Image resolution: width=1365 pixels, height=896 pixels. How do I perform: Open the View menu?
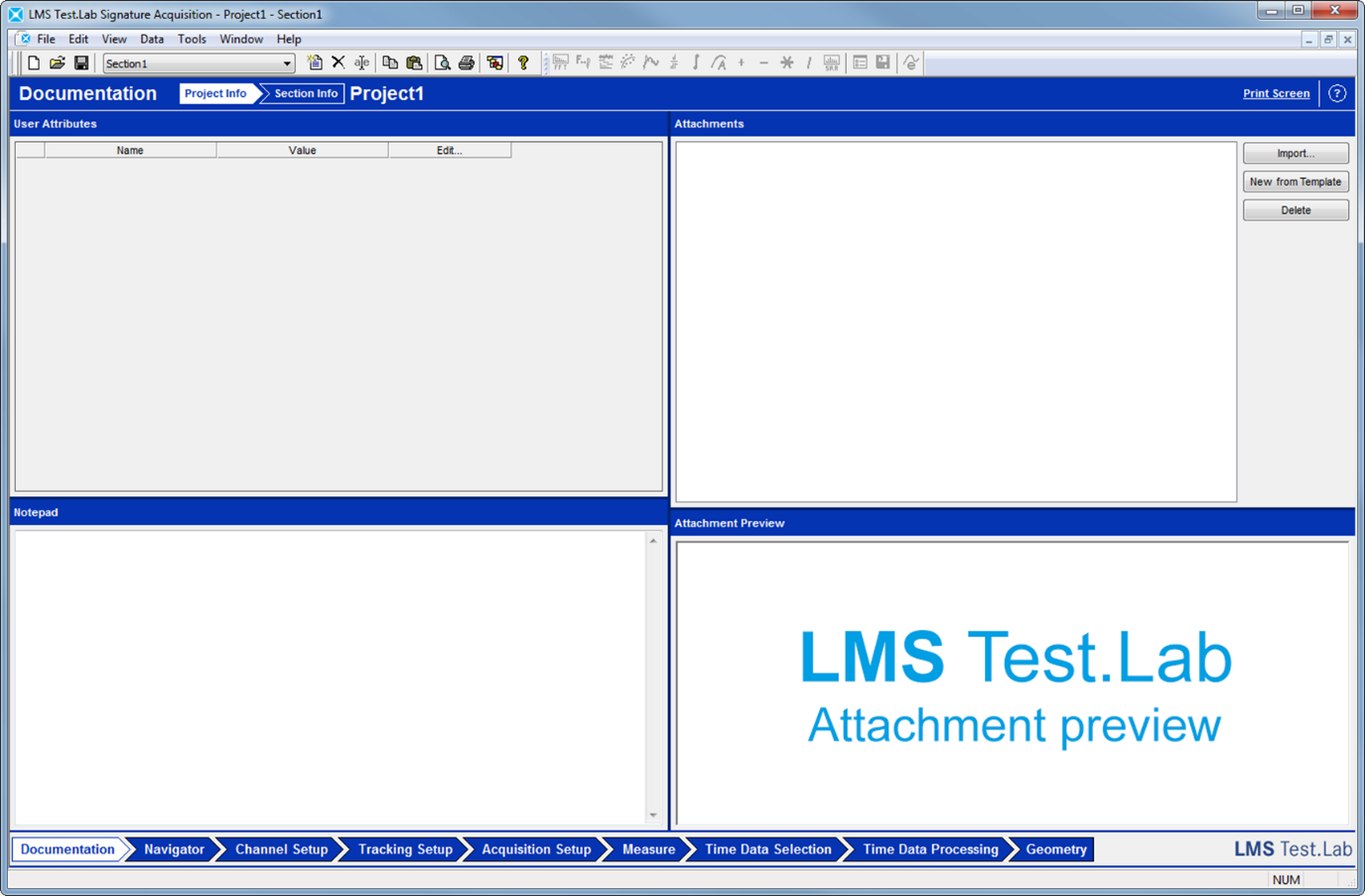coord(114,39)
